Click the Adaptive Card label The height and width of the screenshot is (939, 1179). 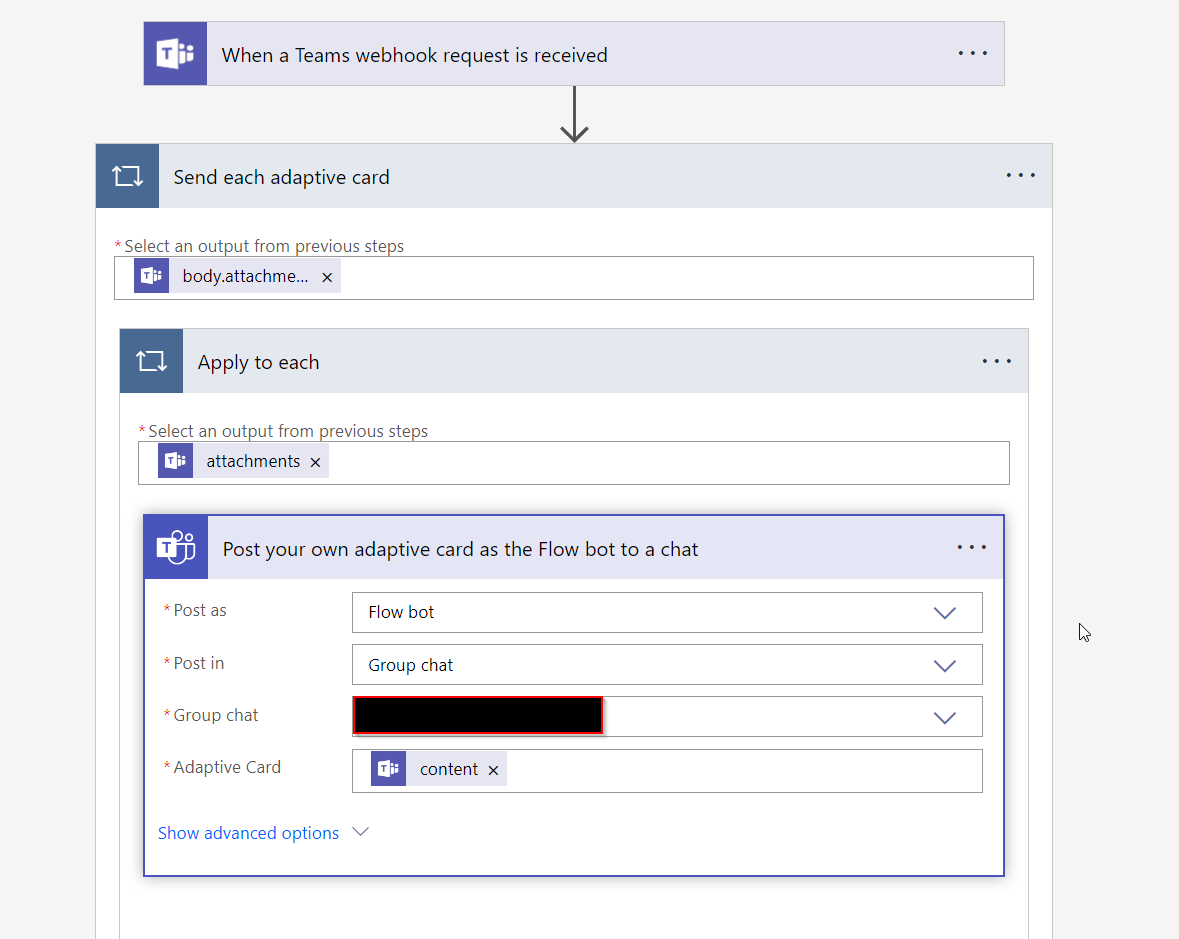click(x=227, y=768)
